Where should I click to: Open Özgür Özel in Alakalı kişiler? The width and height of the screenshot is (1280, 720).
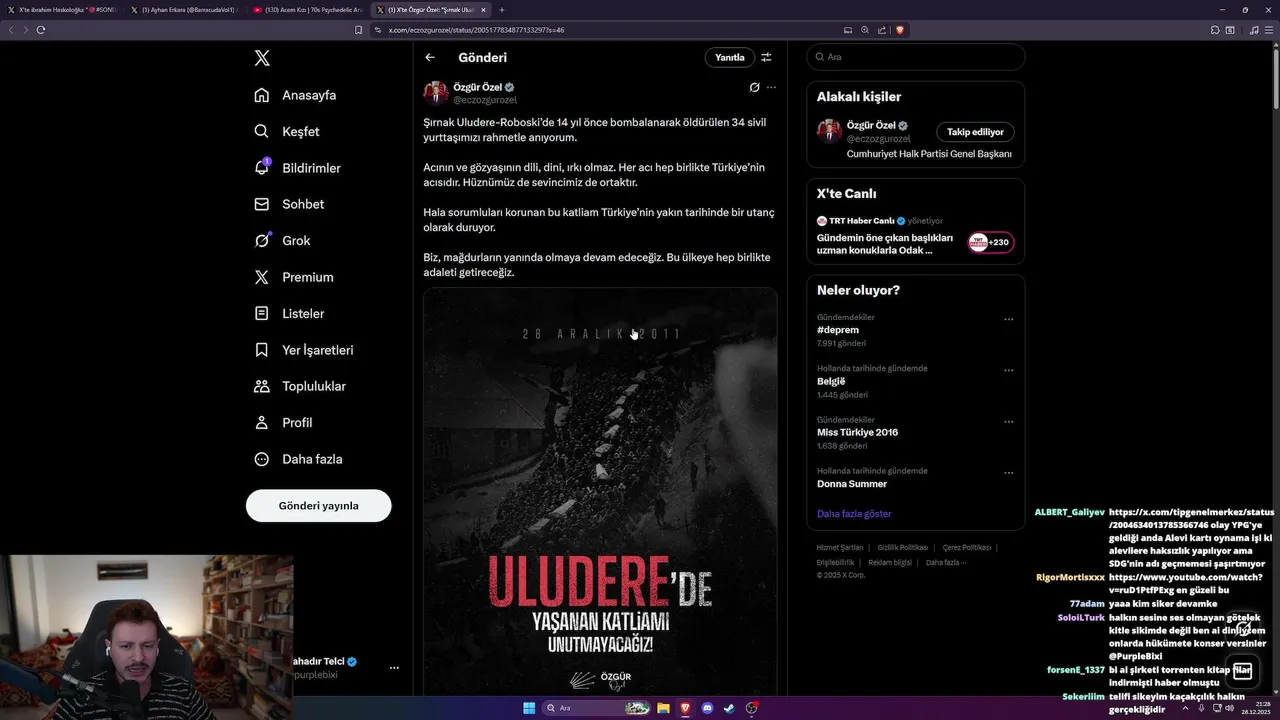click(x=872, y=125)
